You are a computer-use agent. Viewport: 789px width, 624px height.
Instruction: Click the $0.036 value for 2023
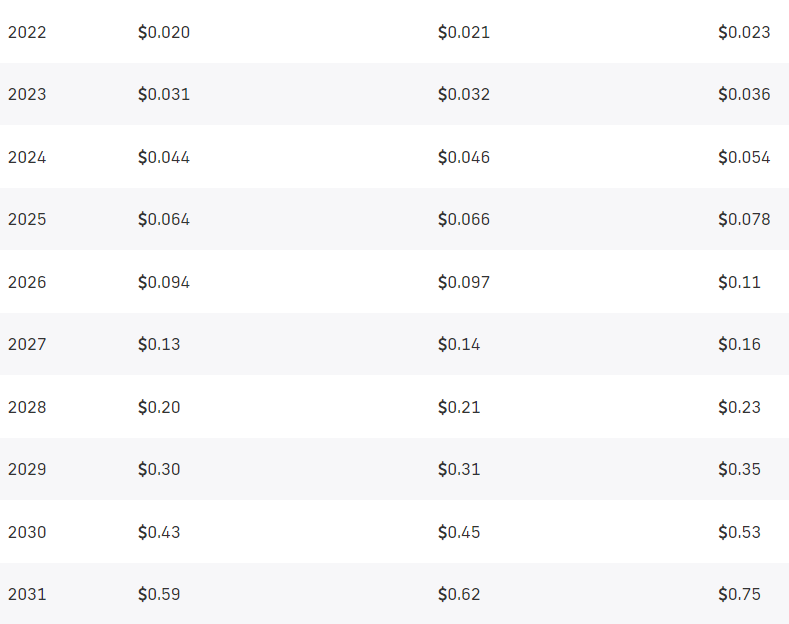744,94
